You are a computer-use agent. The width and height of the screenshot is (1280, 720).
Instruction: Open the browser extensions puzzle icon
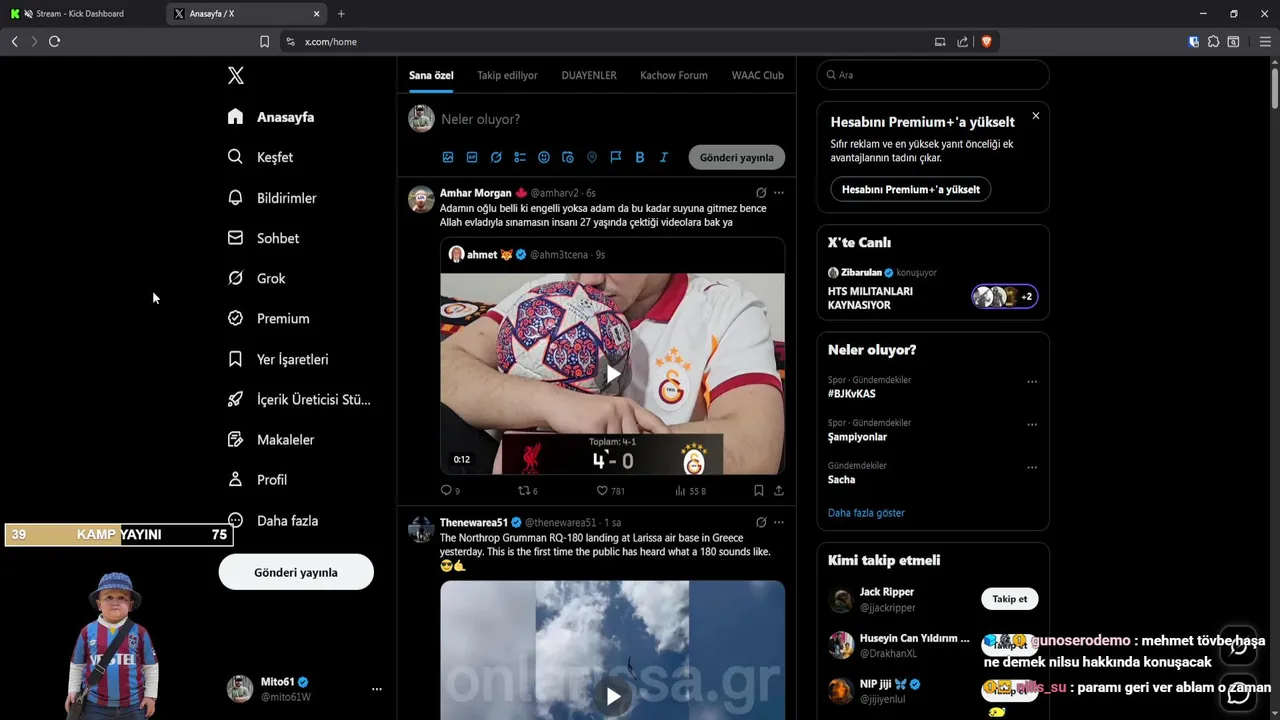pyautogui.click(x=1213, y=41)
